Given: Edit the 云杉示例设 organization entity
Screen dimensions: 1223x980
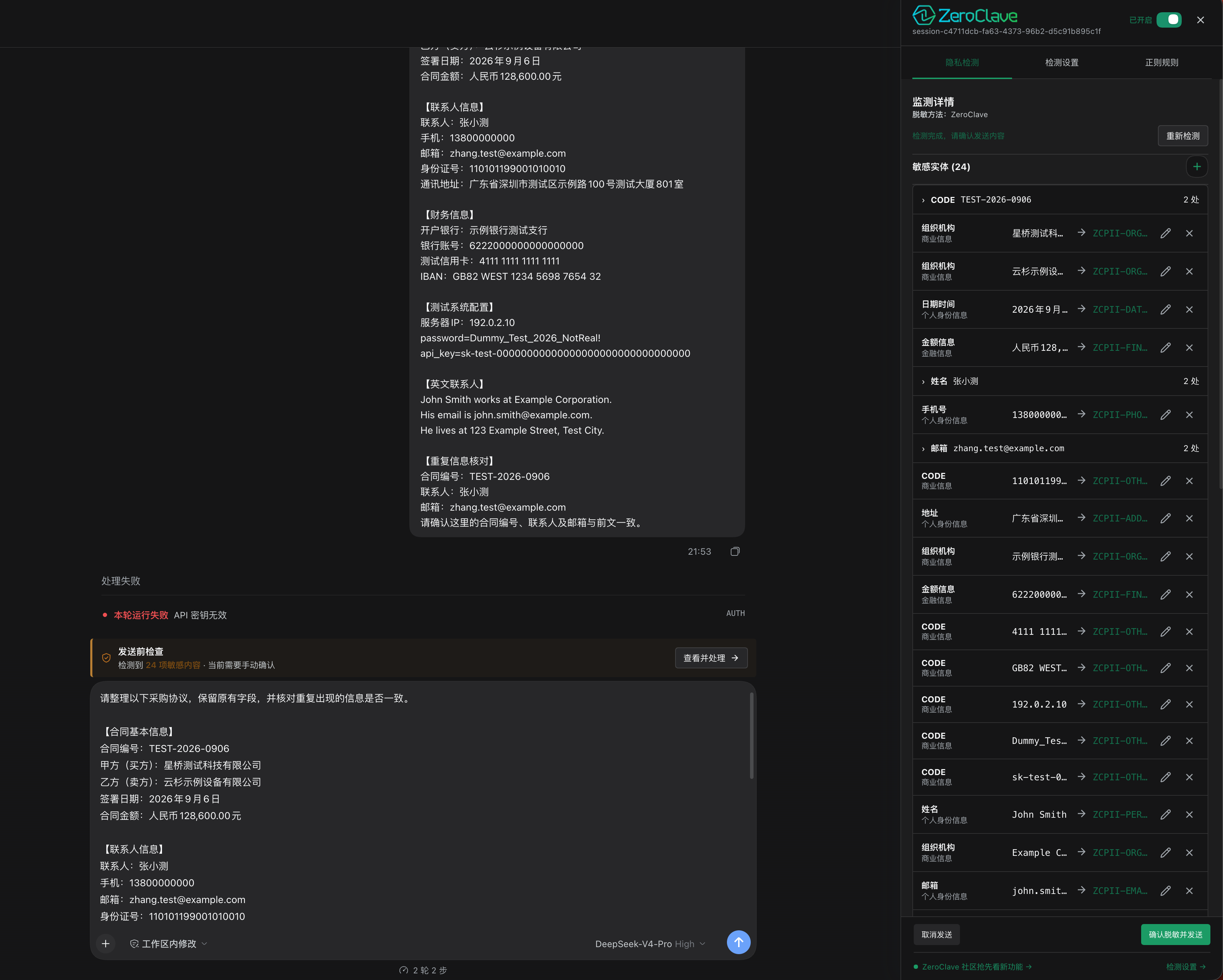Looking at the screenshot, I should click(x=1165, y=271).
